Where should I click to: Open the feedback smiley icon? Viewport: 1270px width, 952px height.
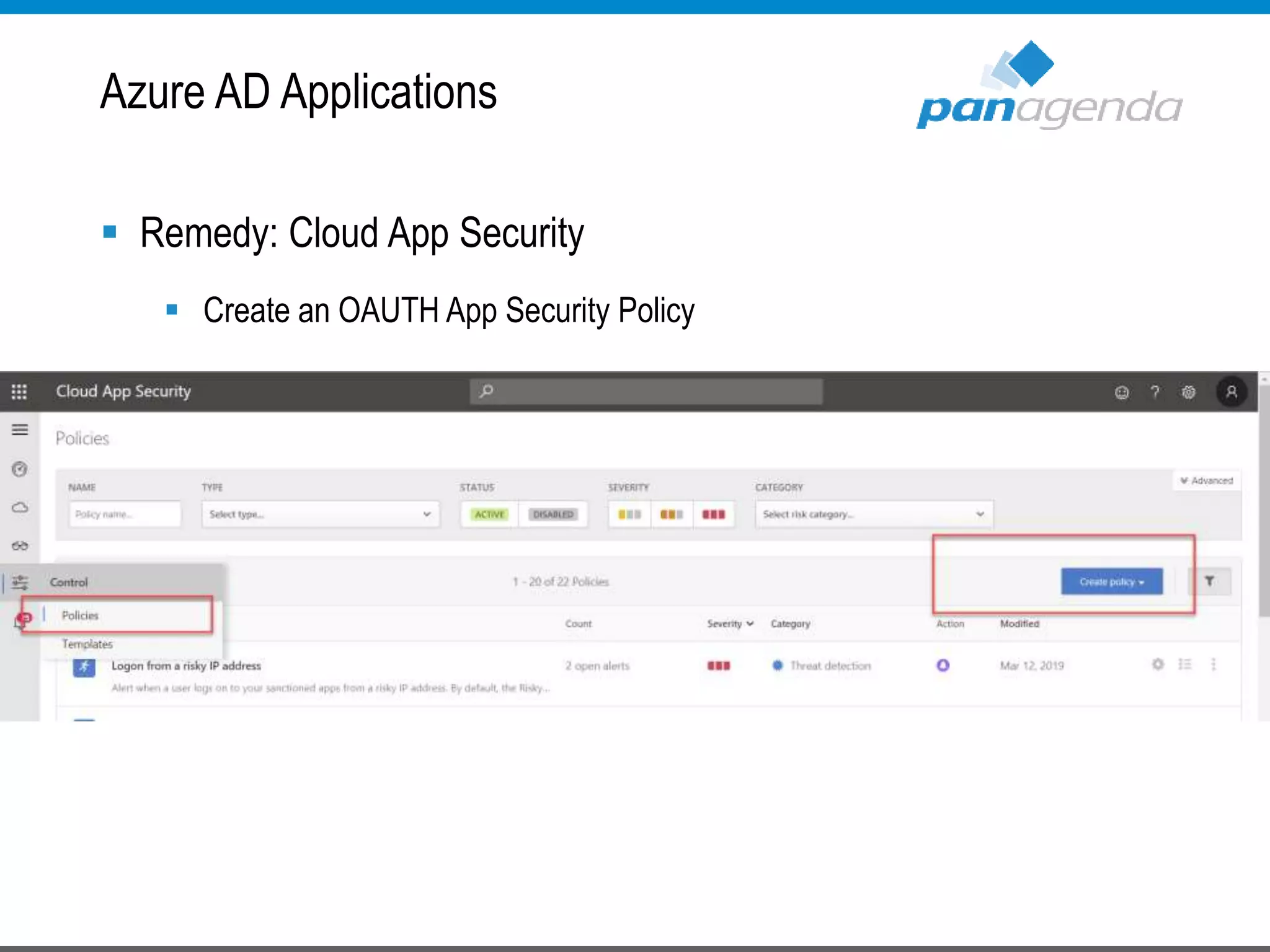point(1122,392)
